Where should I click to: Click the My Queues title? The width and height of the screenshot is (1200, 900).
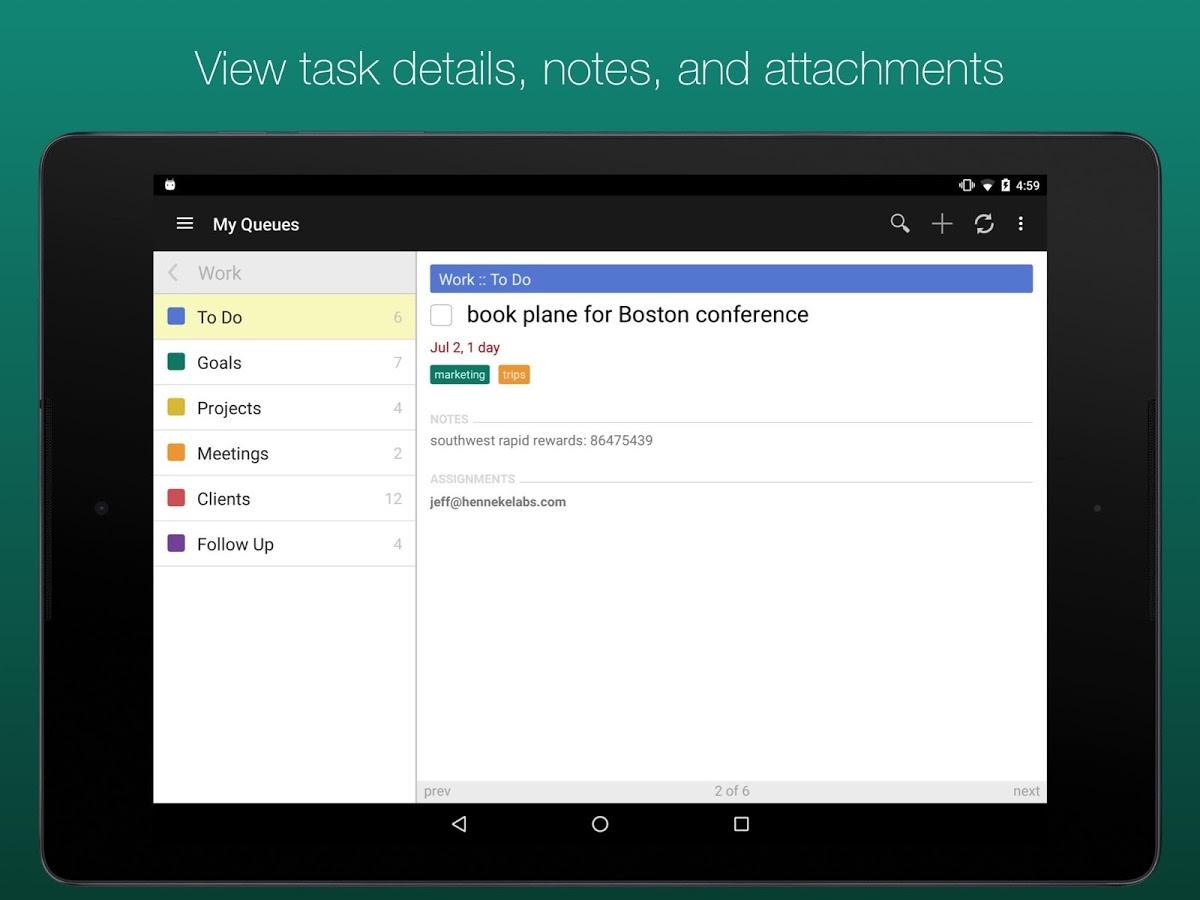(x=256, y=224)
